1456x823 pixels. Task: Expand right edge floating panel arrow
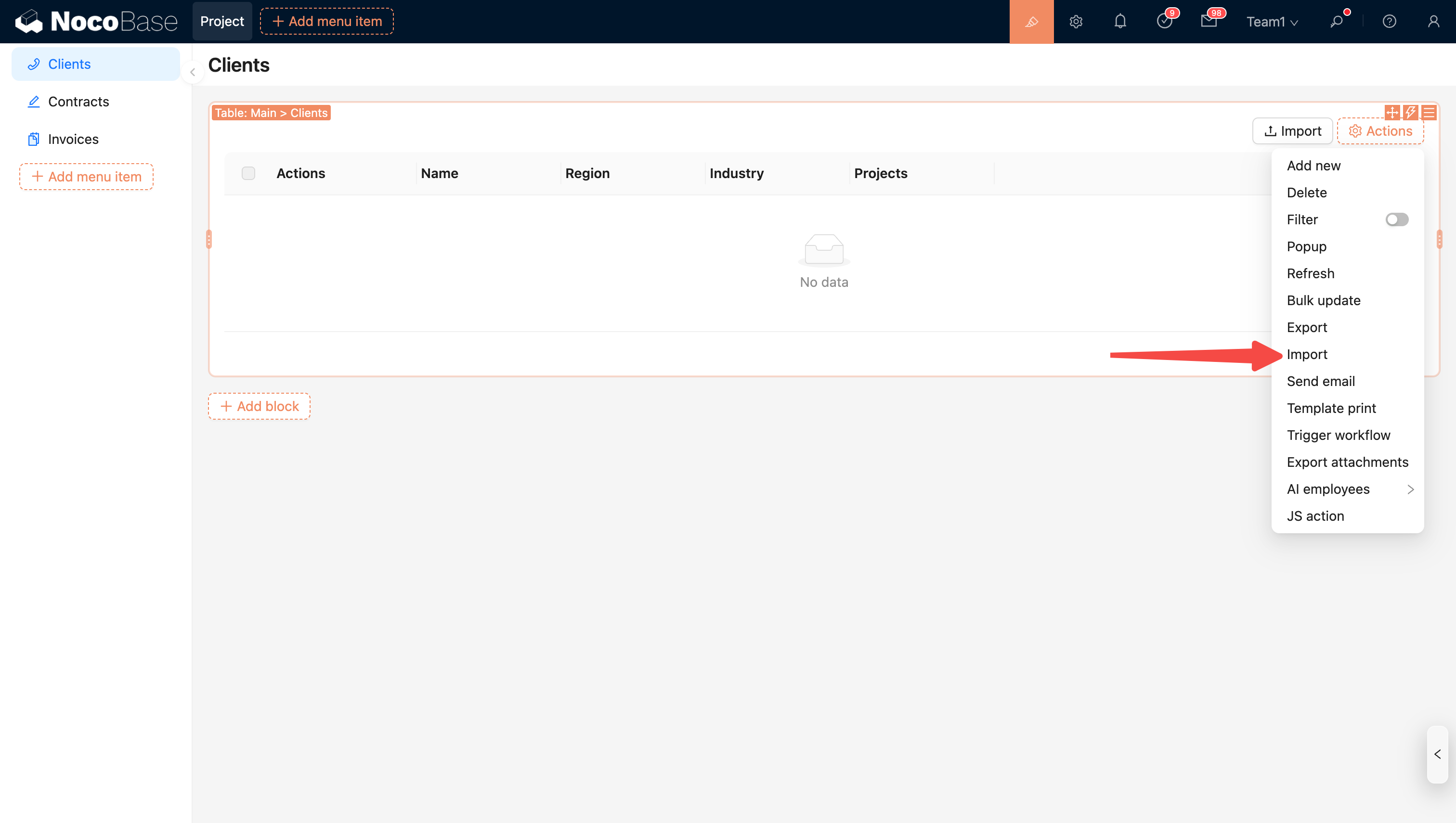[1437, 754]
